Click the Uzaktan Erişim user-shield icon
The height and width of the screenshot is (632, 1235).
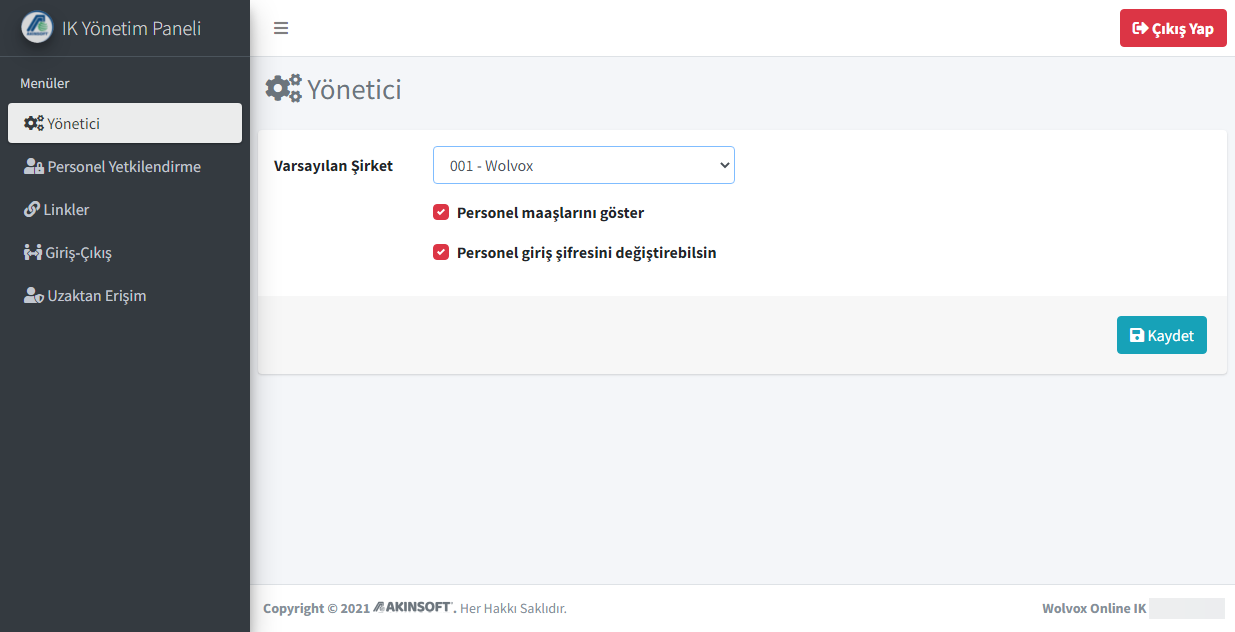click(34, 295)
